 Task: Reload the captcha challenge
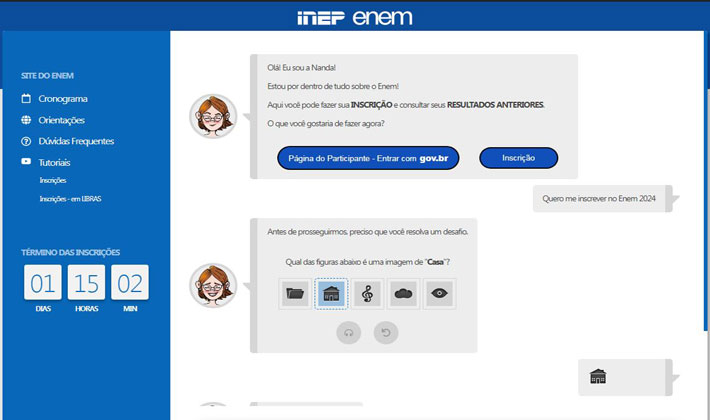pyautogui.click(x=386, y=333)
